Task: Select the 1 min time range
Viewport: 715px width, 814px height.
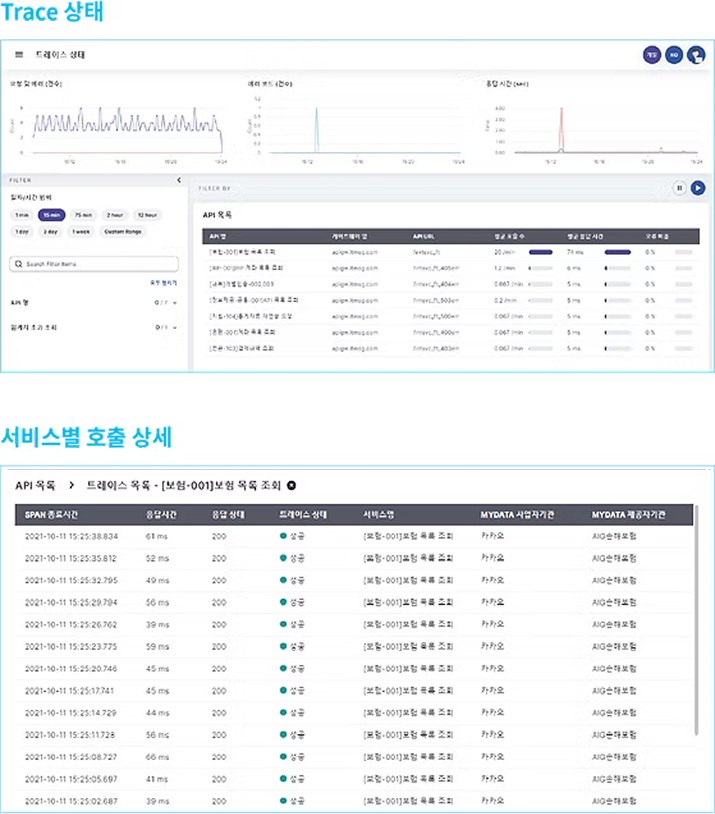Action: coord(22,215)
